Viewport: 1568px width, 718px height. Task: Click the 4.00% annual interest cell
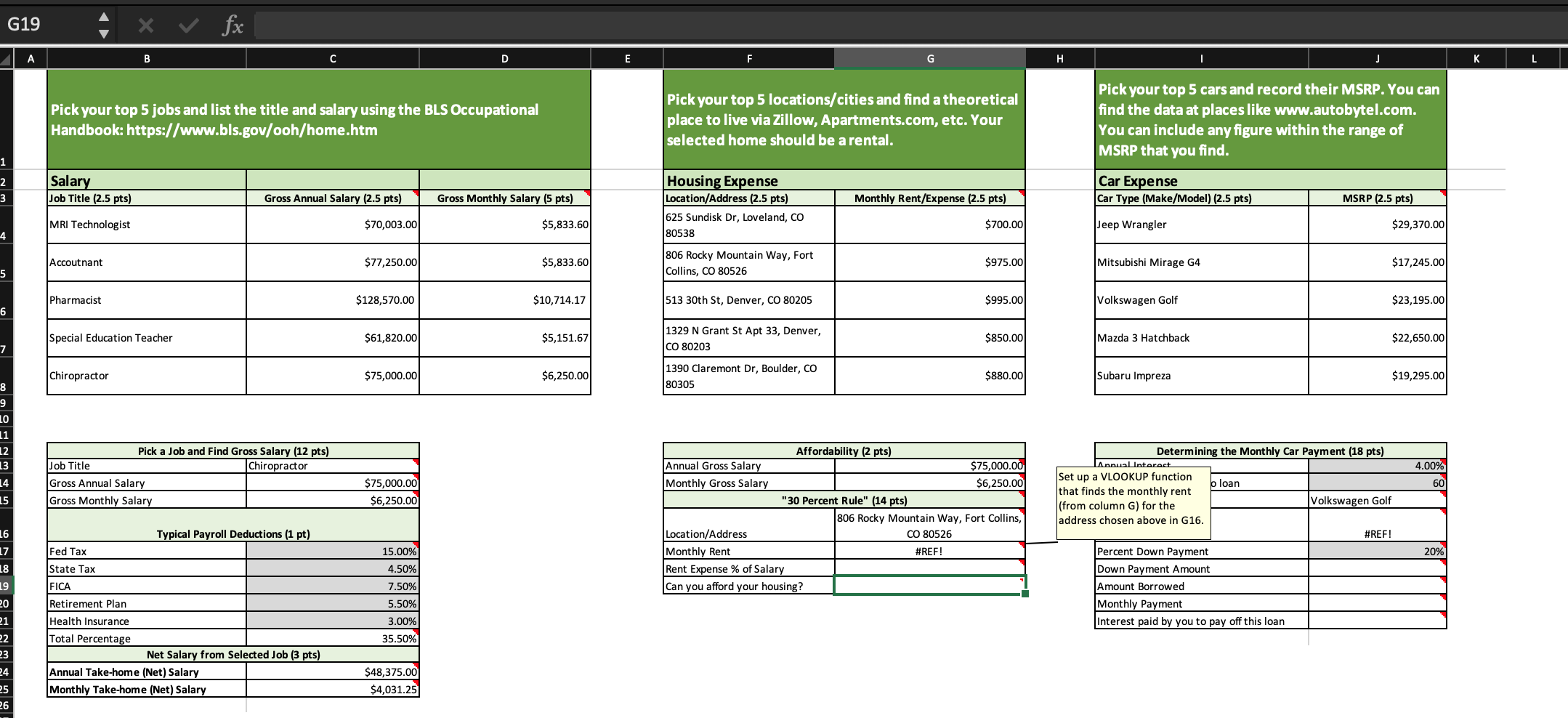[1378, 466]
